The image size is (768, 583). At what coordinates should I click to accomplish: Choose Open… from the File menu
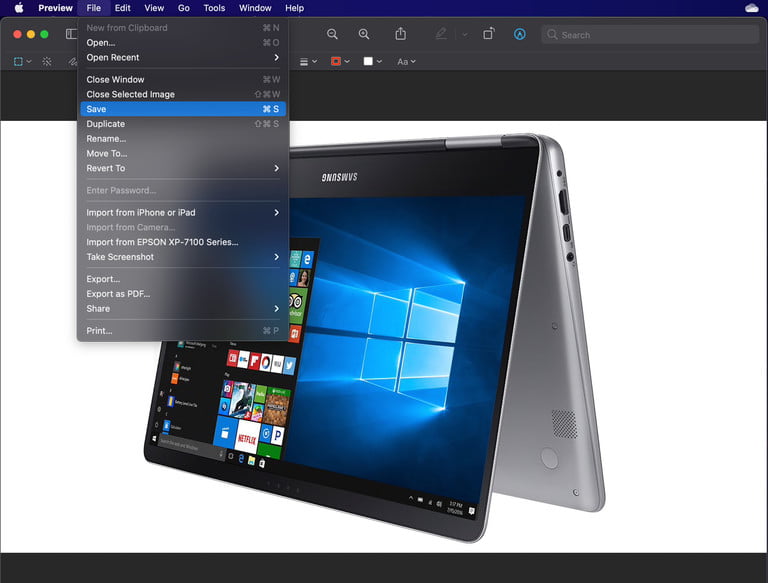[183, 43]
